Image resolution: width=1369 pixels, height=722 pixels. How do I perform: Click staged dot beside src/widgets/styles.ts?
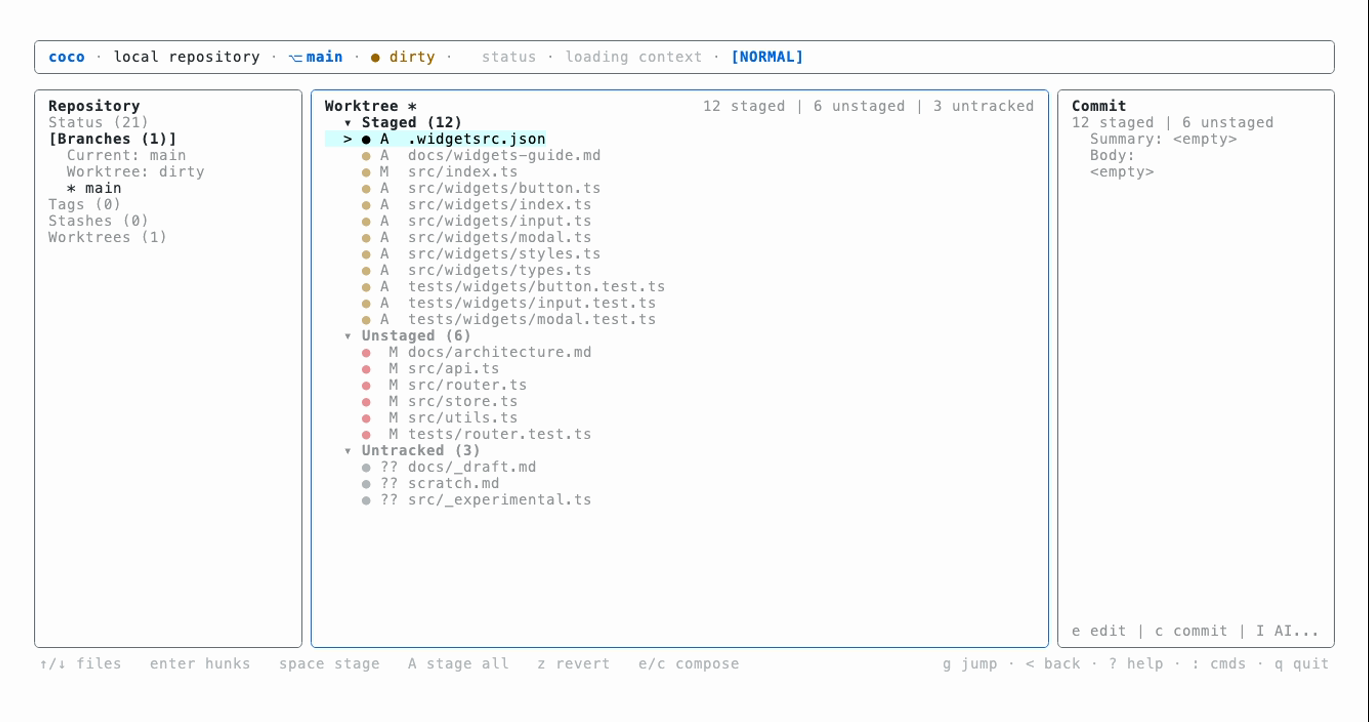[366, 254]
